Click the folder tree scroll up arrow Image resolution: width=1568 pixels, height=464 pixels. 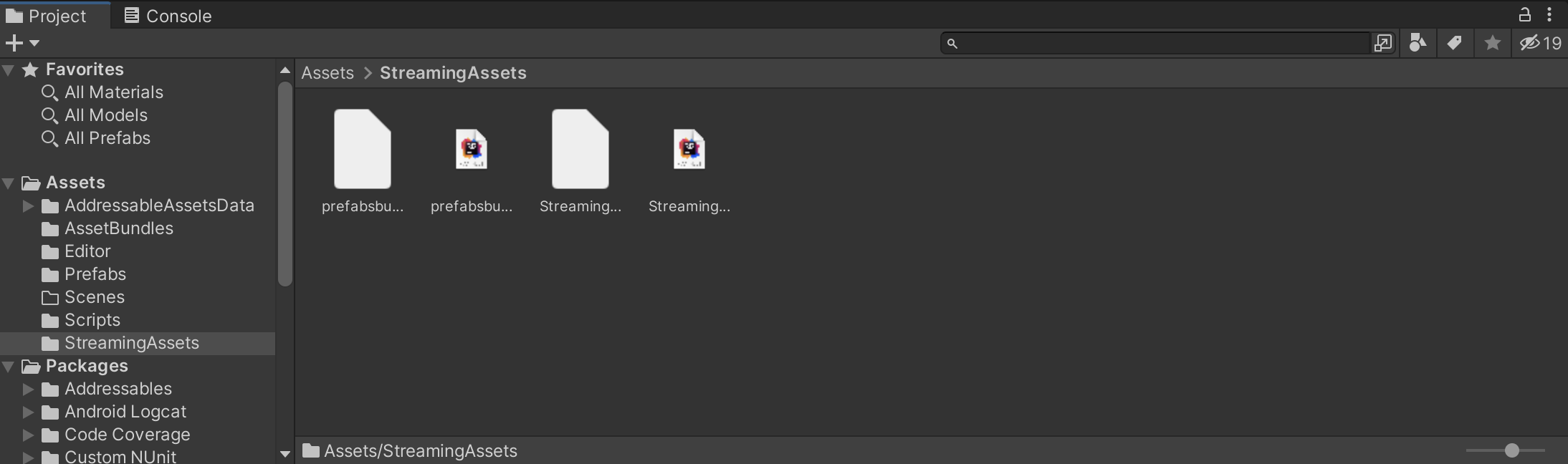point(285,70)
